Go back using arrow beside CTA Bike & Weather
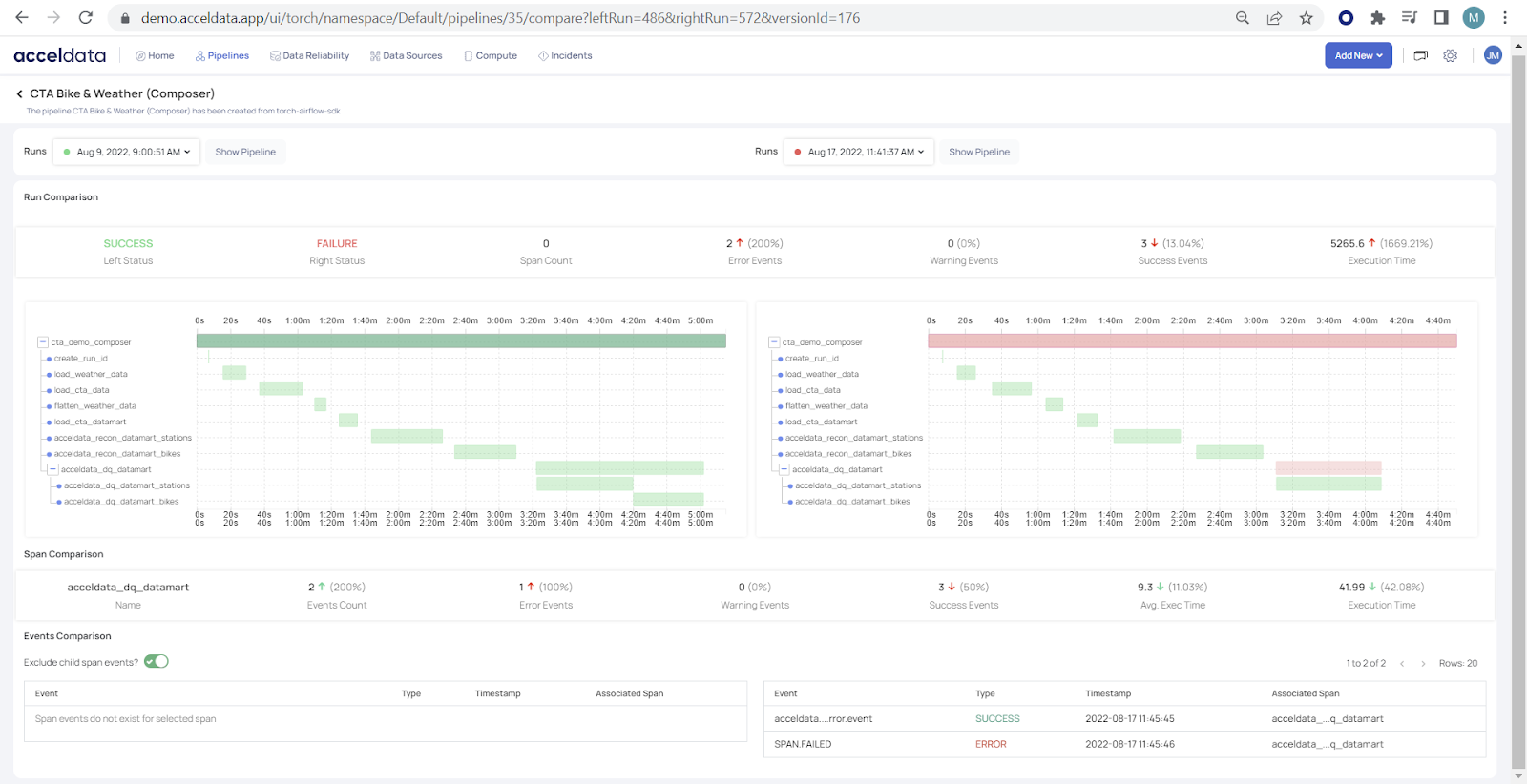This screenshot has width=1527, height=784. (19, 93)
